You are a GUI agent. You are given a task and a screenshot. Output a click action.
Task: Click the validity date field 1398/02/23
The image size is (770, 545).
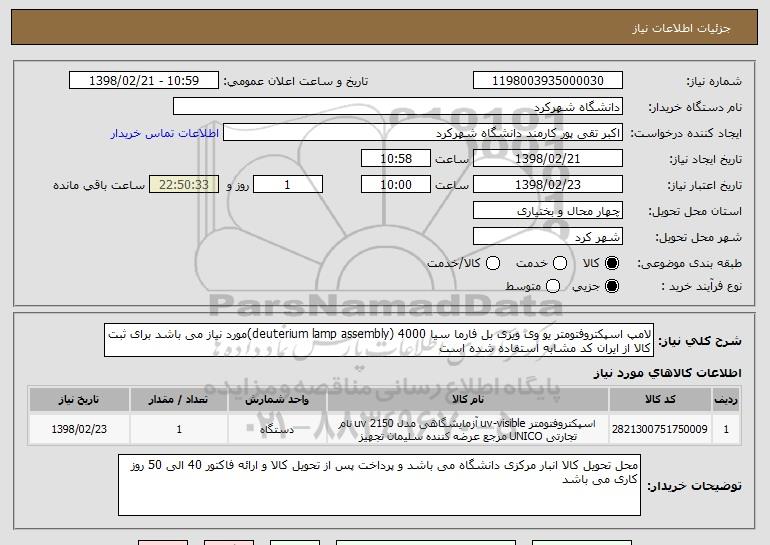pos(548,185)
